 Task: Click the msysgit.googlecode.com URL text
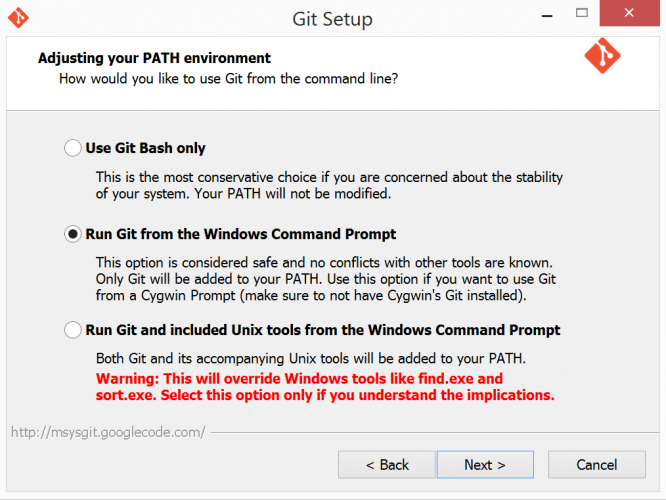pos(108,432)
